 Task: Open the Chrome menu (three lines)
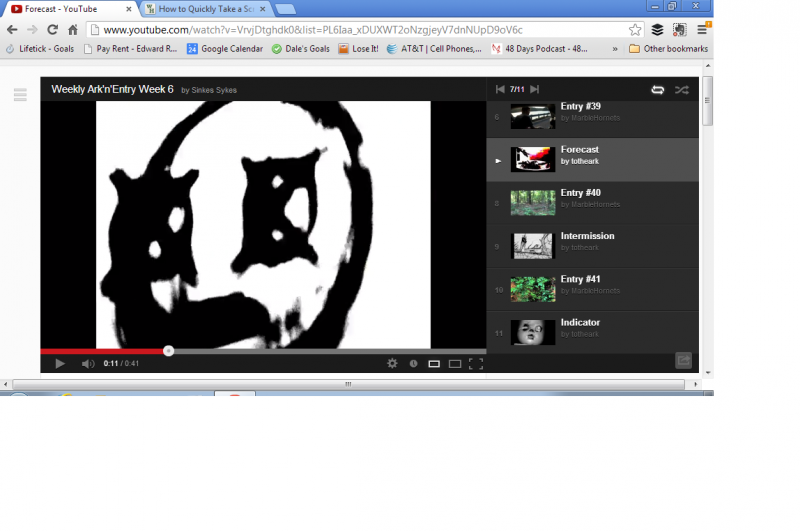(702, 30)
